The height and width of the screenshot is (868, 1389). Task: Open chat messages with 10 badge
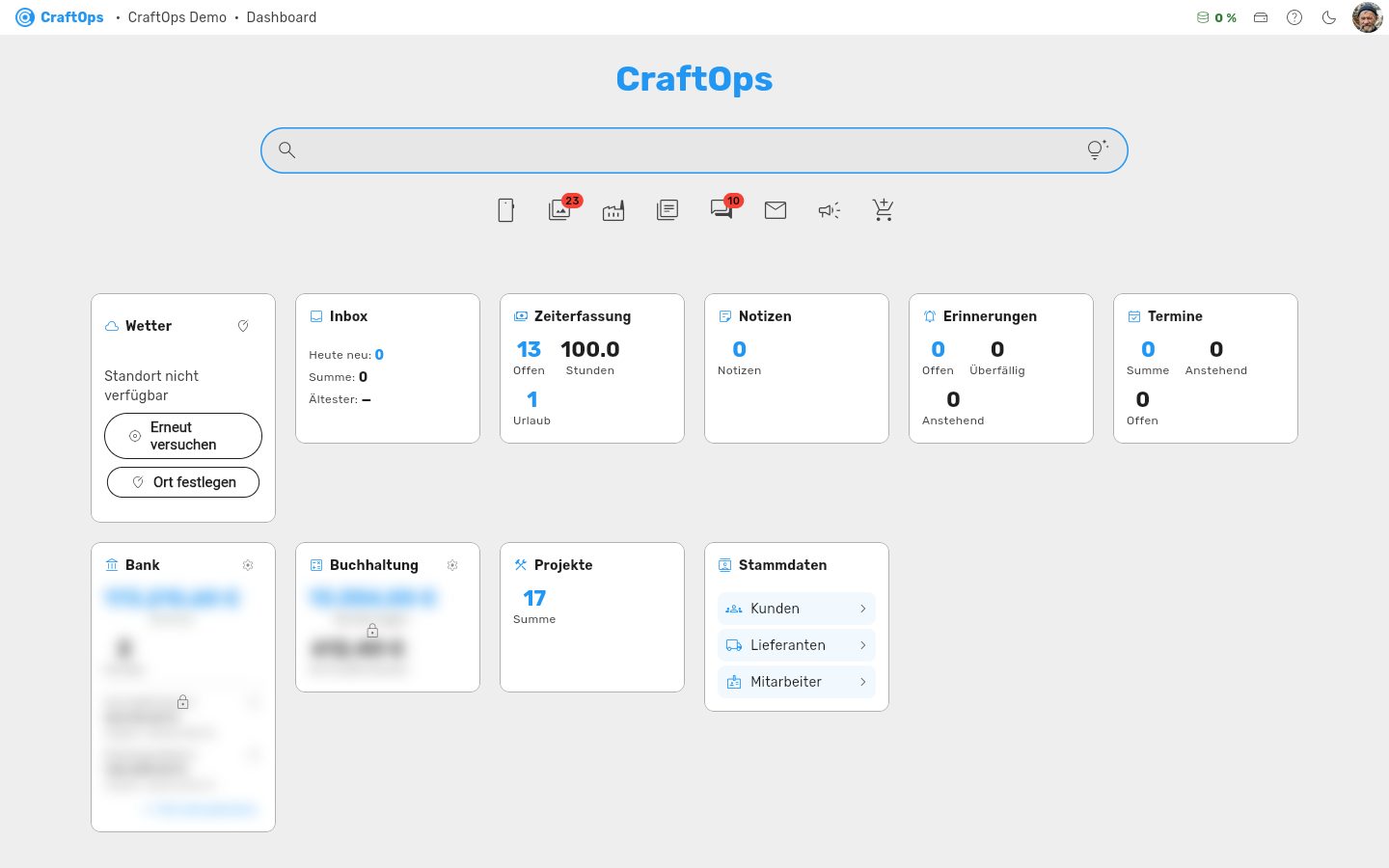[722, 209]
